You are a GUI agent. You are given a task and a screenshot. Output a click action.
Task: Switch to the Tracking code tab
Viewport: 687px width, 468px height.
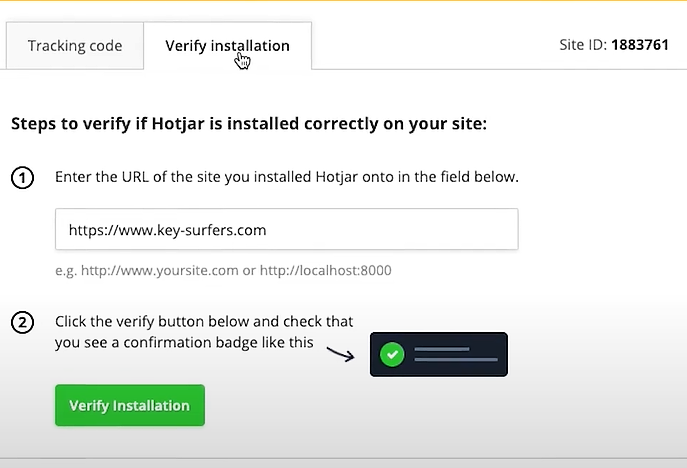(75, 46)
